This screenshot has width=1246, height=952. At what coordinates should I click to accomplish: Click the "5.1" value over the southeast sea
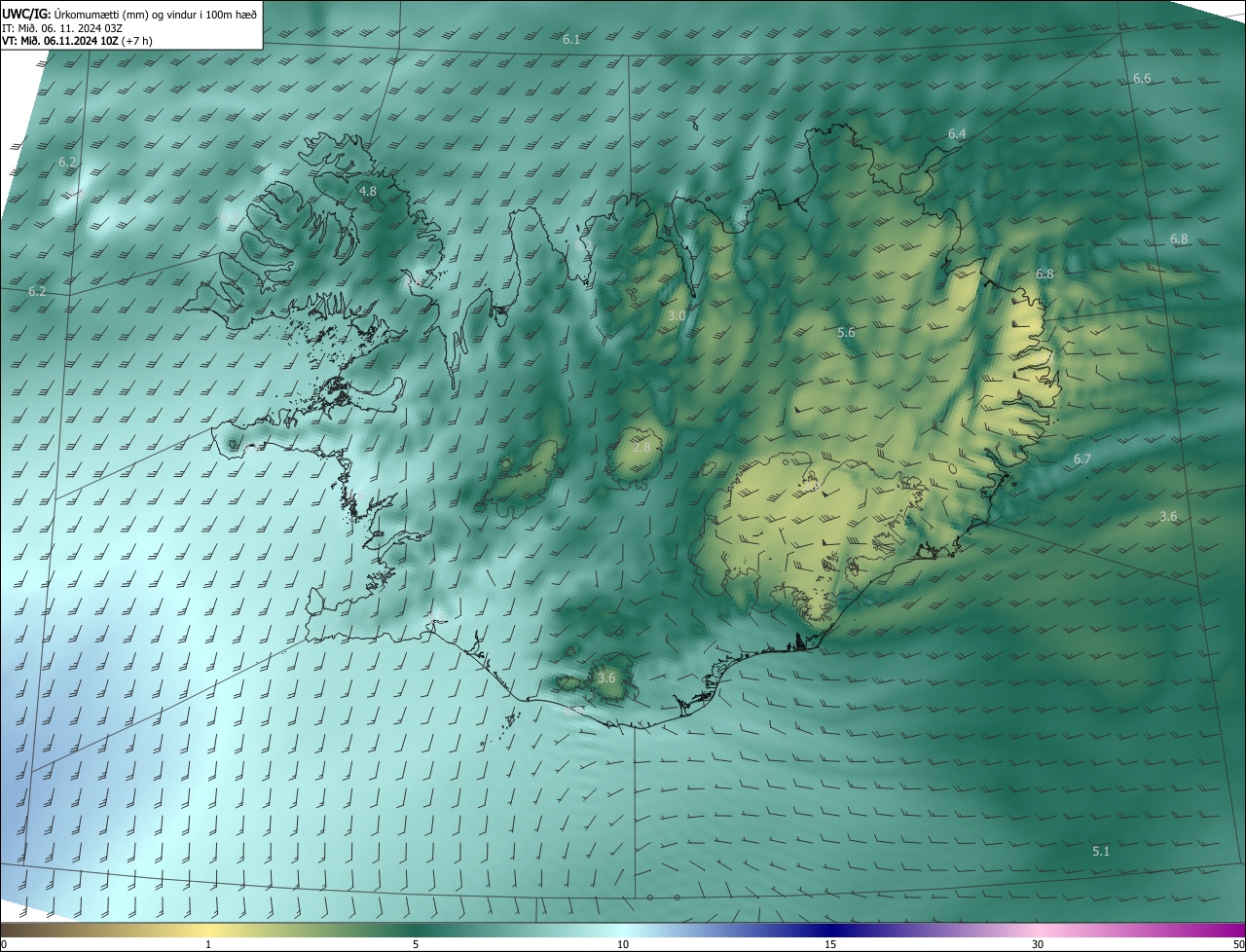1101,851
